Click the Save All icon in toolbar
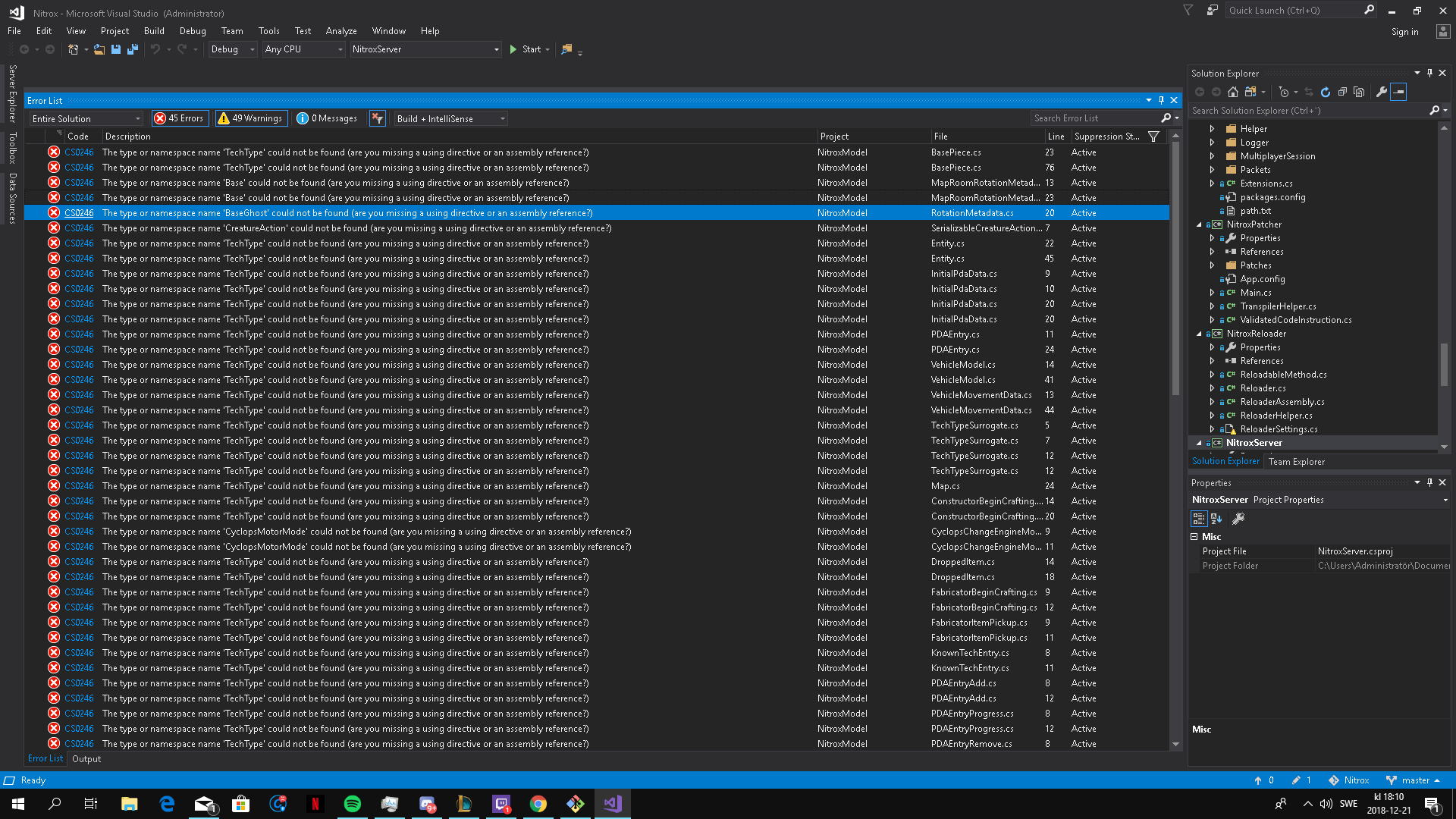 tap(133, 49)
